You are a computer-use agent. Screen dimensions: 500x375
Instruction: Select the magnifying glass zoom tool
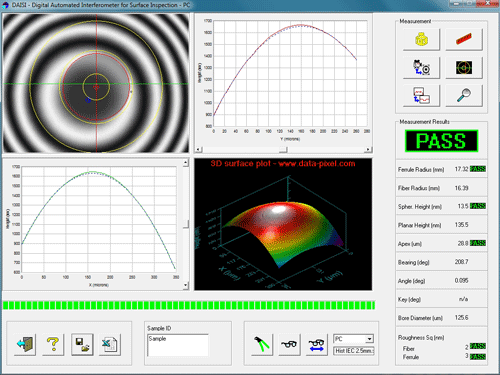pos(464,96)
